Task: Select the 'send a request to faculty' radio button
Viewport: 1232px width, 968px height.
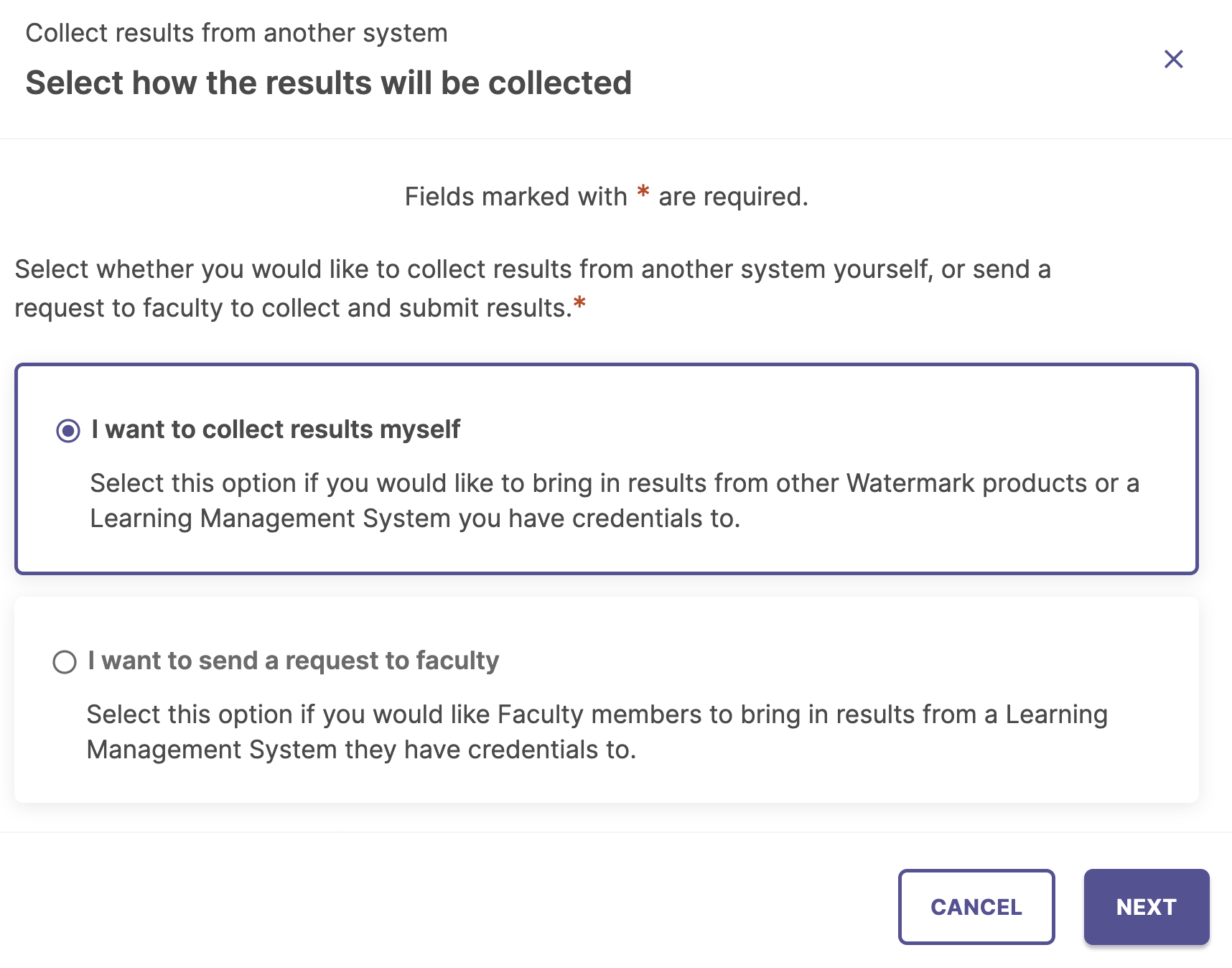Action: point(65,661)
